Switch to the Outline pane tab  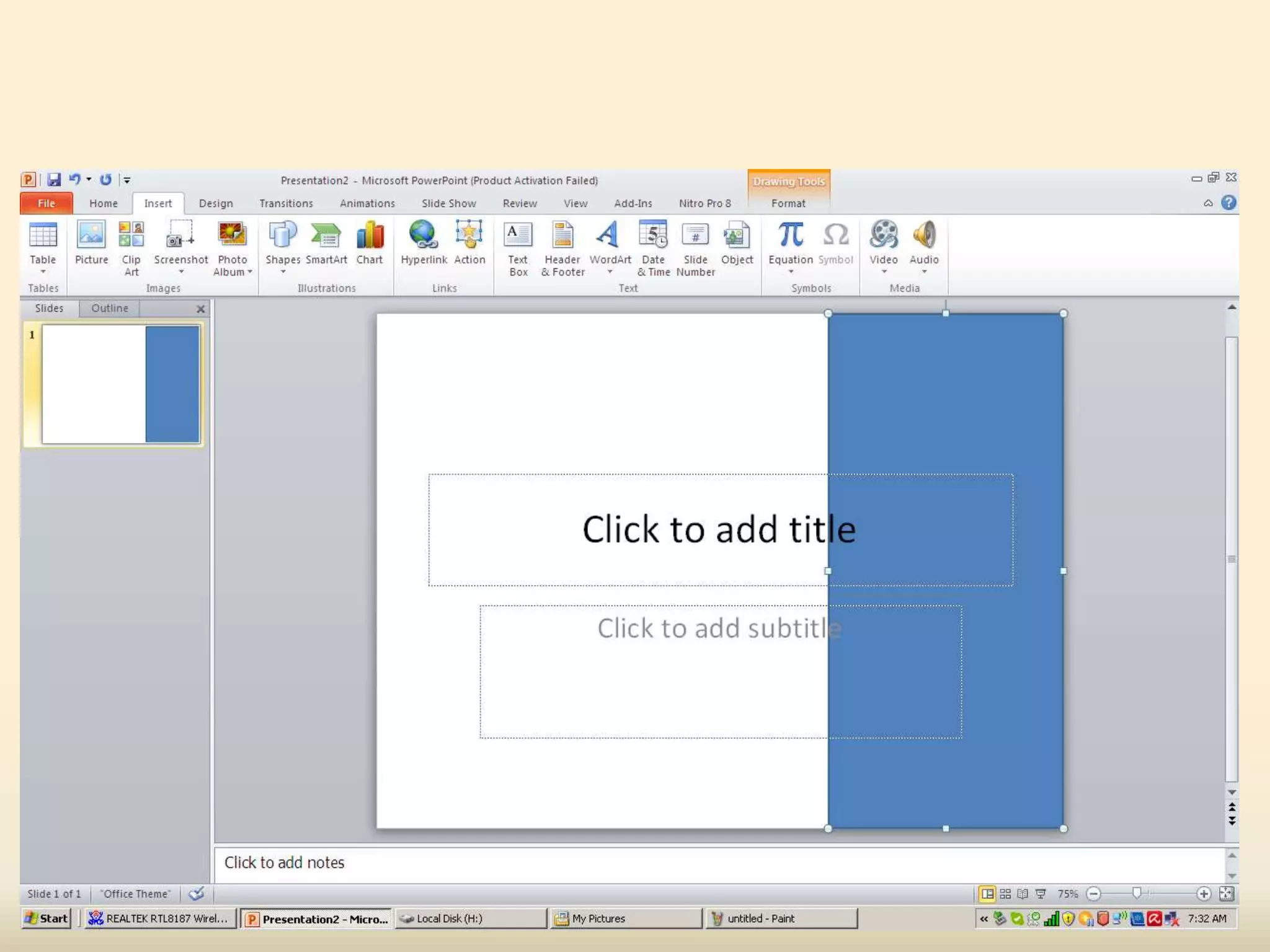point(110,308)
